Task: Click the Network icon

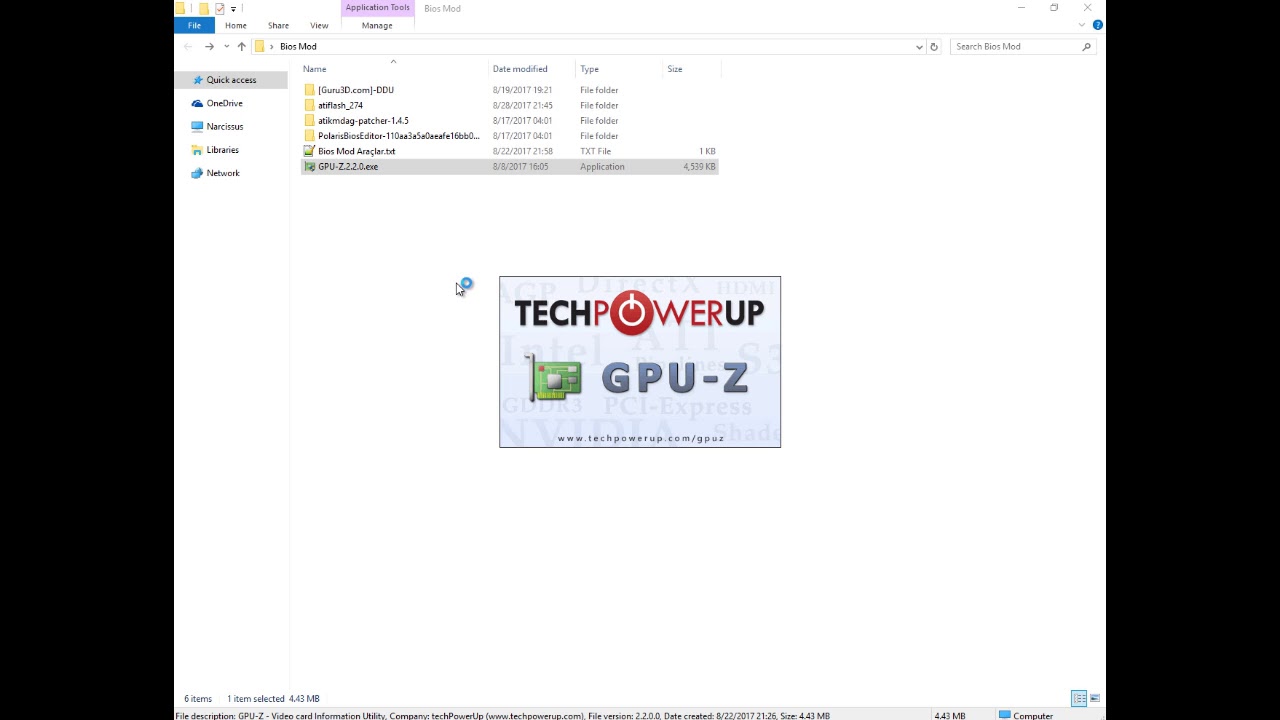Action: 197,173
